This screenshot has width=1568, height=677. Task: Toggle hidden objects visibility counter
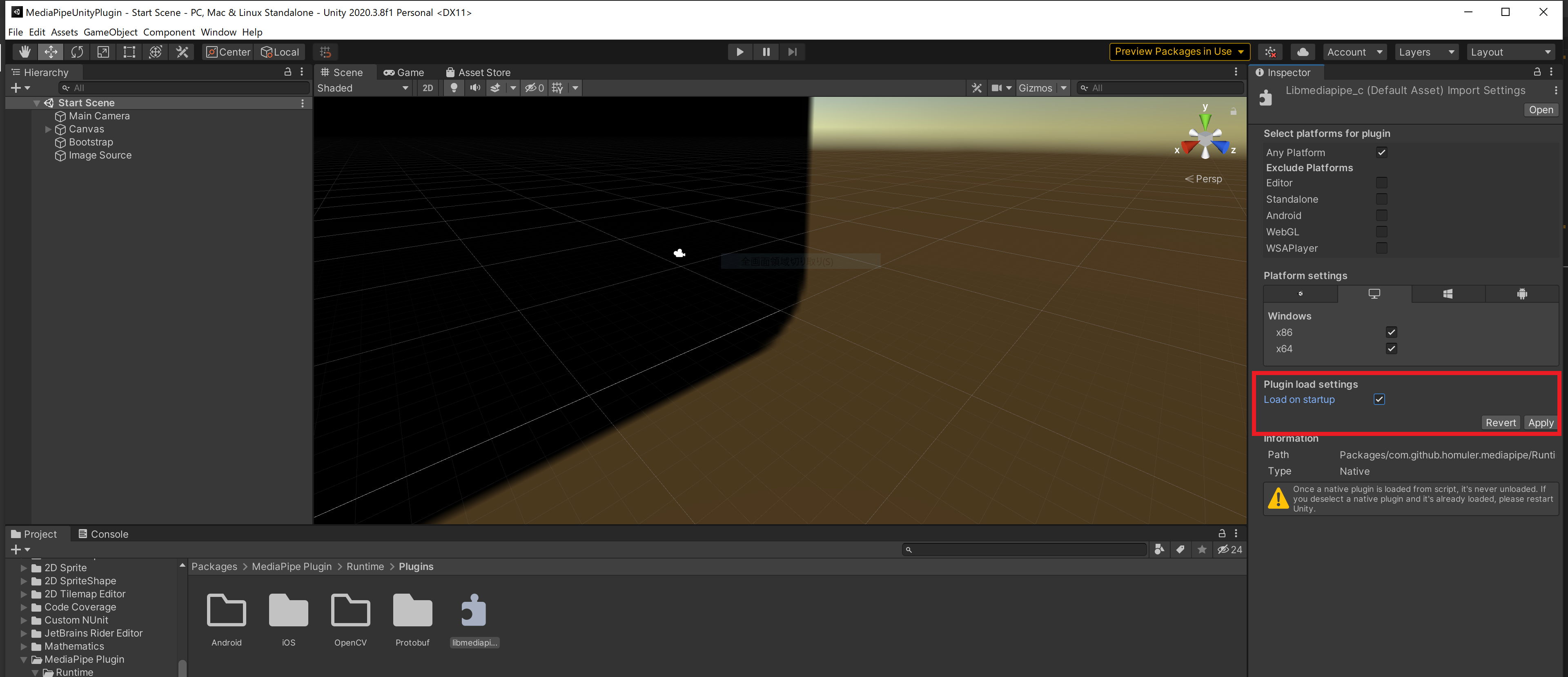click(x=535, y=88)
